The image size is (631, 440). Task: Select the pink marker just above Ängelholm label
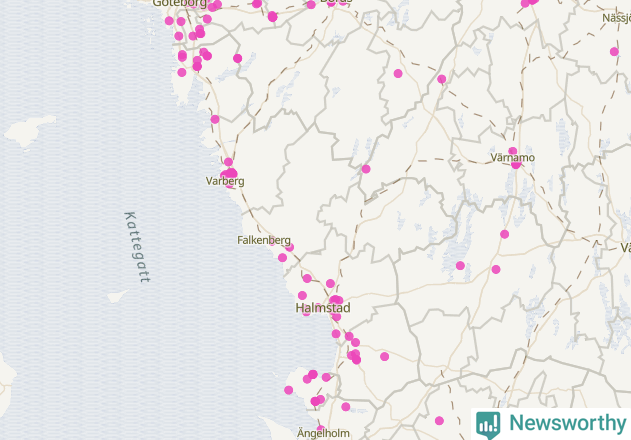click(321, 428)
